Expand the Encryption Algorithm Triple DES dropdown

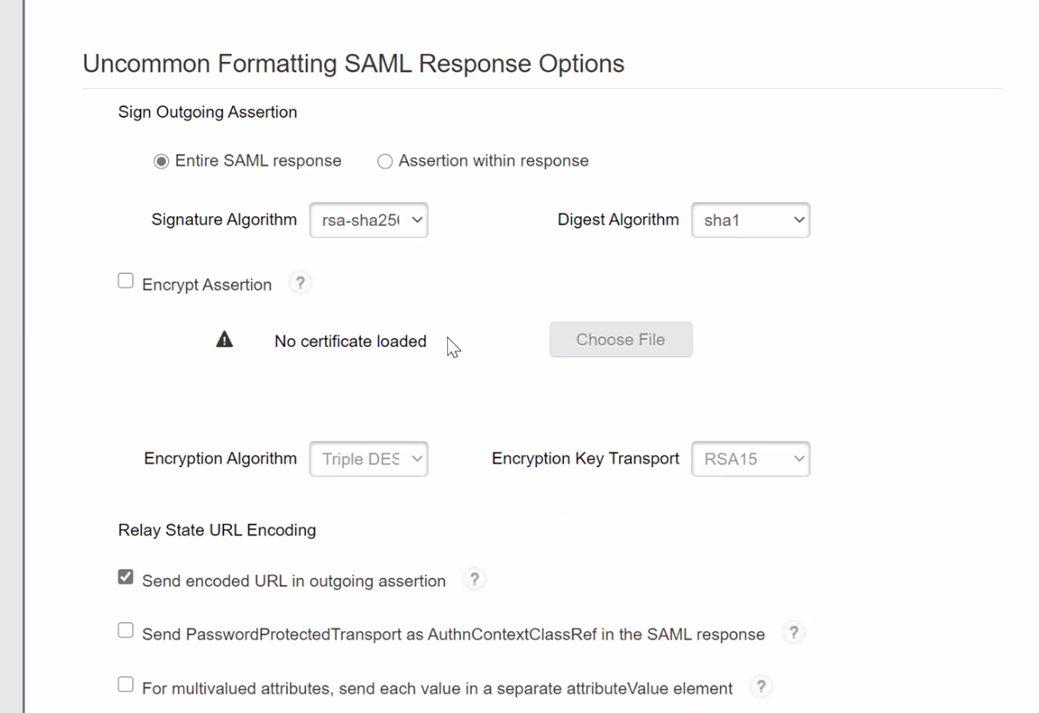pyautogui.click(x=369, y=459)
